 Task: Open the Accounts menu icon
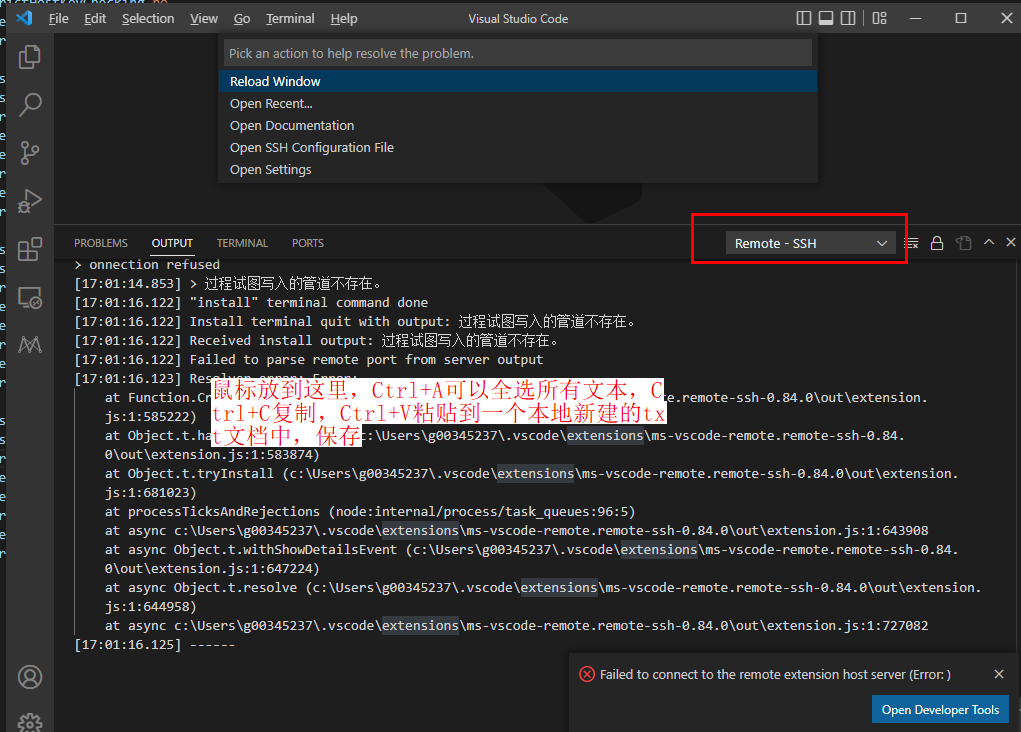pos(29,677)
